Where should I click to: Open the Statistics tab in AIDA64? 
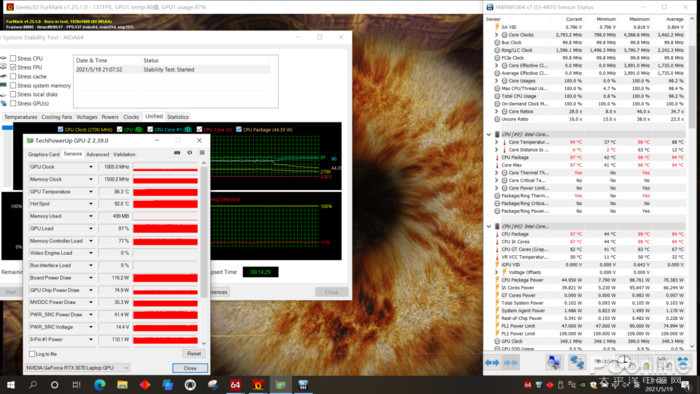(178, 117)
